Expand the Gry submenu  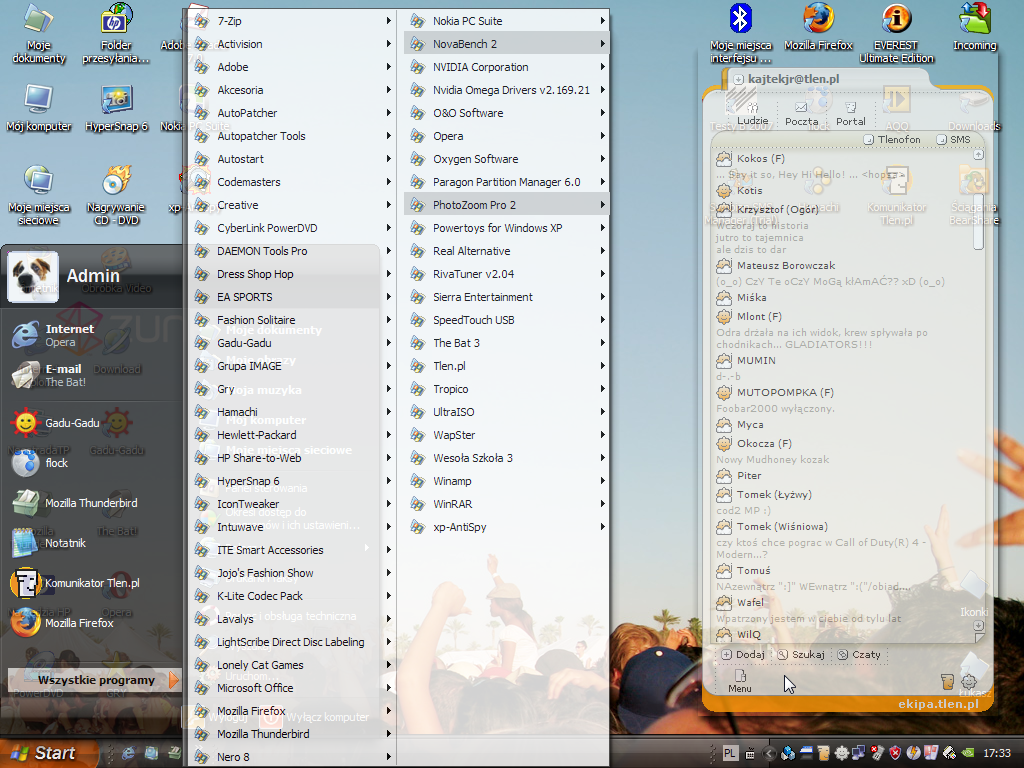[x=293, y=389]
